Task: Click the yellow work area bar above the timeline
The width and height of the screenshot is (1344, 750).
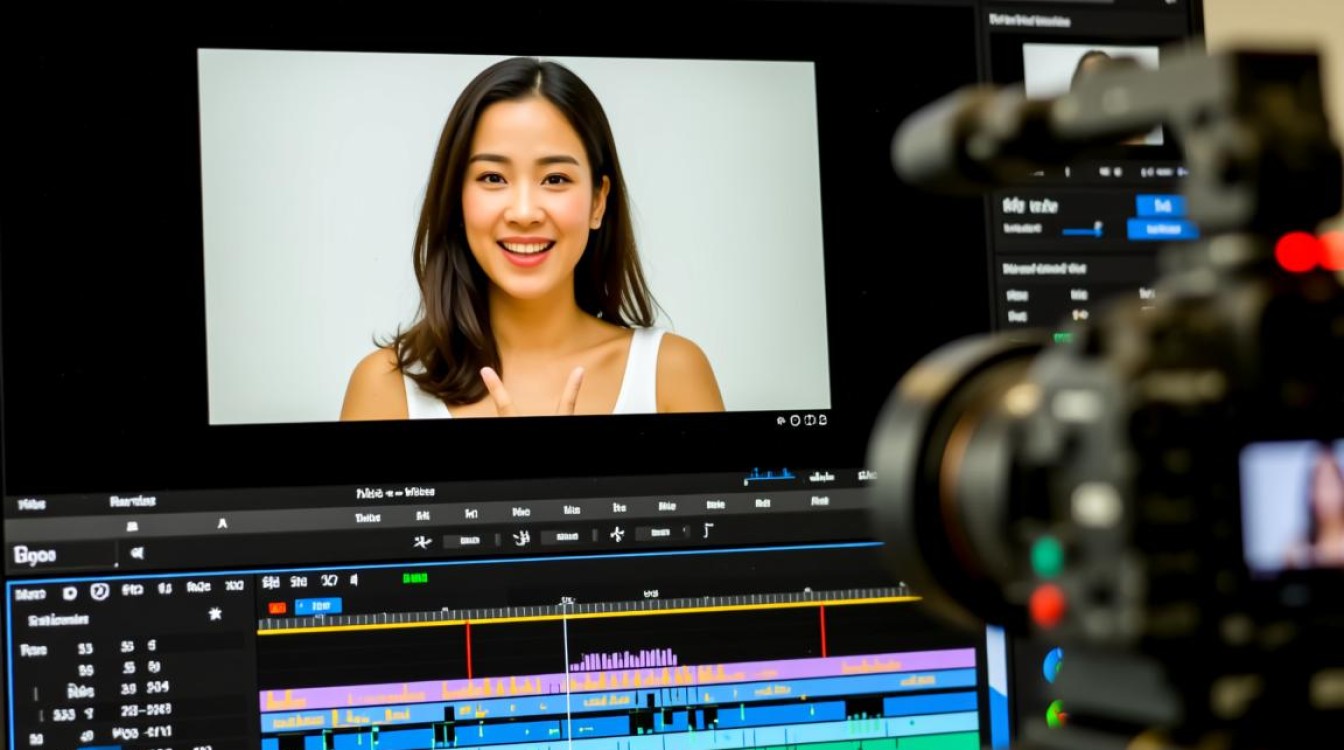Action: 589,614
